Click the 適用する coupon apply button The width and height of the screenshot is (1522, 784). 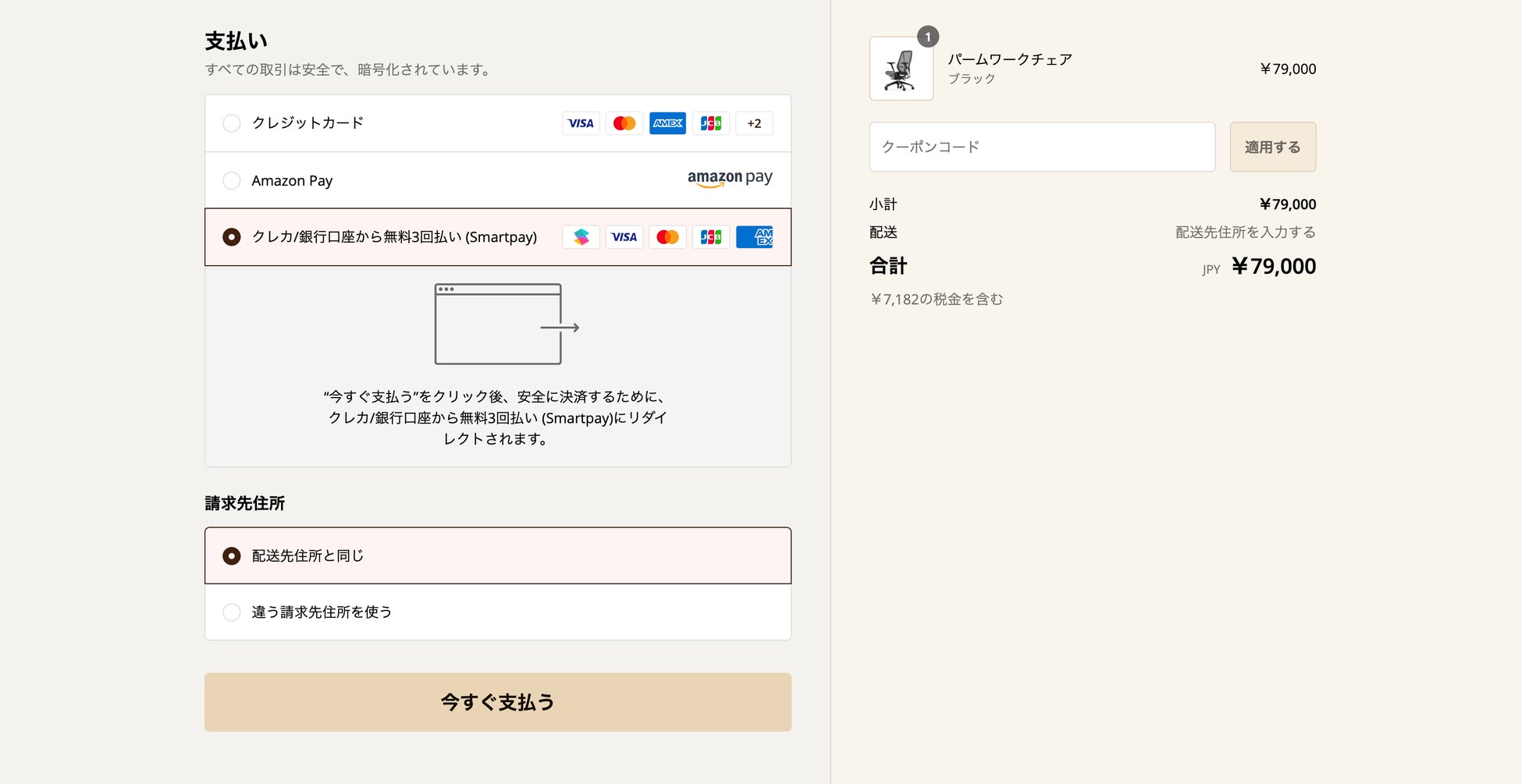point(1272,147)
